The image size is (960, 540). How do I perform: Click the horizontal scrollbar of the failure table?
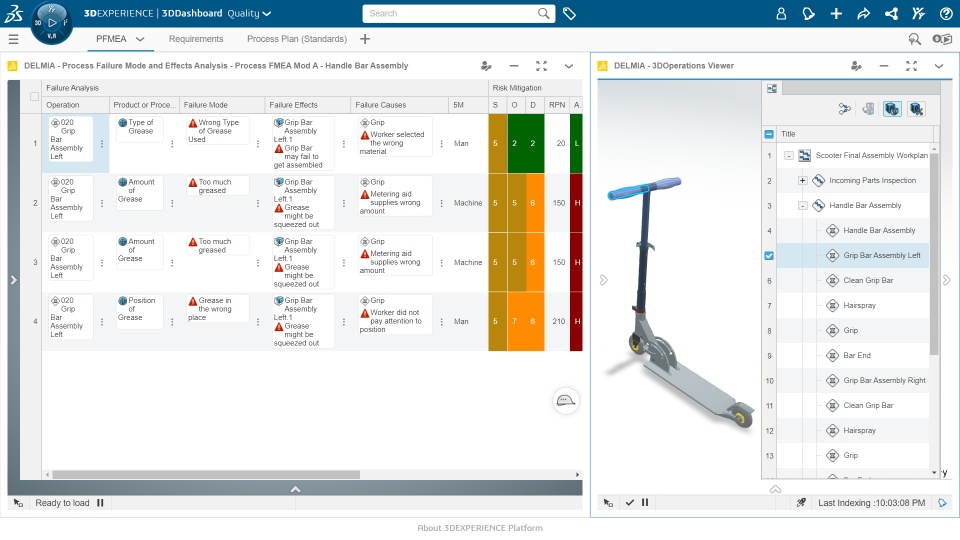coord(206,474)
